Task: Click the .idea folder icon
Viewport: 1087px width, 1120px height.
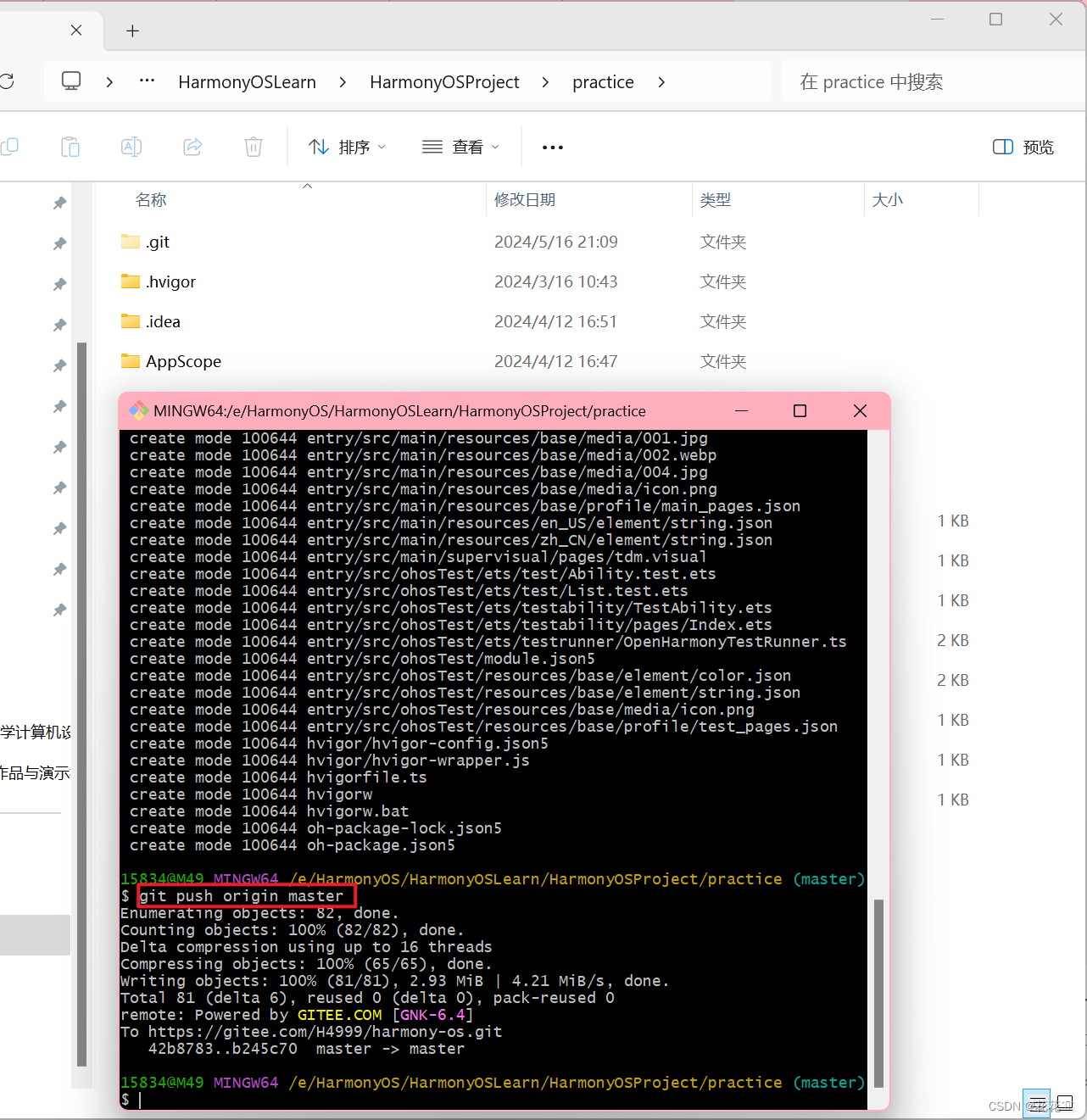Action: pyautogui.click(x=131, y=321)
